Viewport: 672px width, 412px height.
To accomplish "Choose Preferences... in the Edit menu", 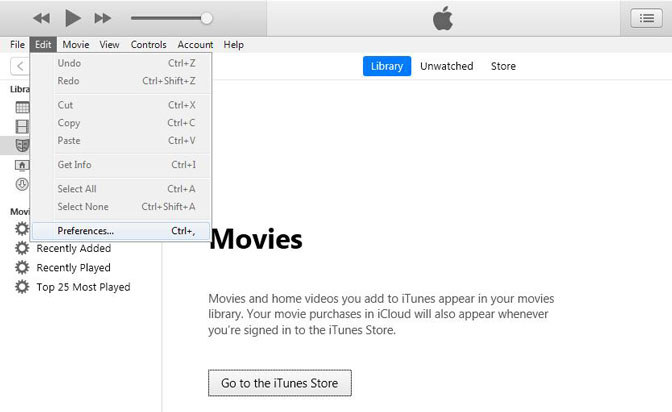I will pyautogui.click(x=121, y=231).
